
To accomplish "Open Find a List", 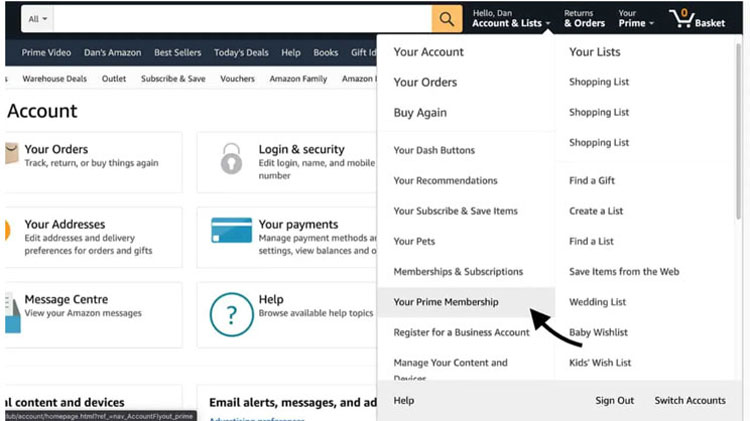I will tap(591, 242).
